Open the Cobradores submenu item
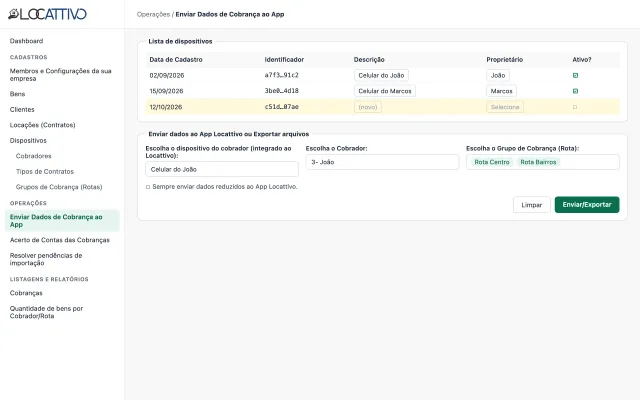This screenshot has height=400, width=640. click(33, 156)
